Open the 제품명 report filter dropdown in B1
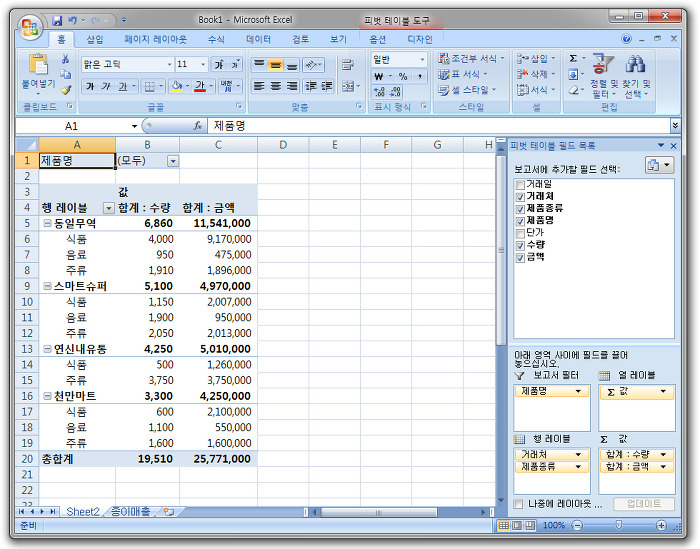The width and height of the screenshot is (700, 549). coord(173,161)
